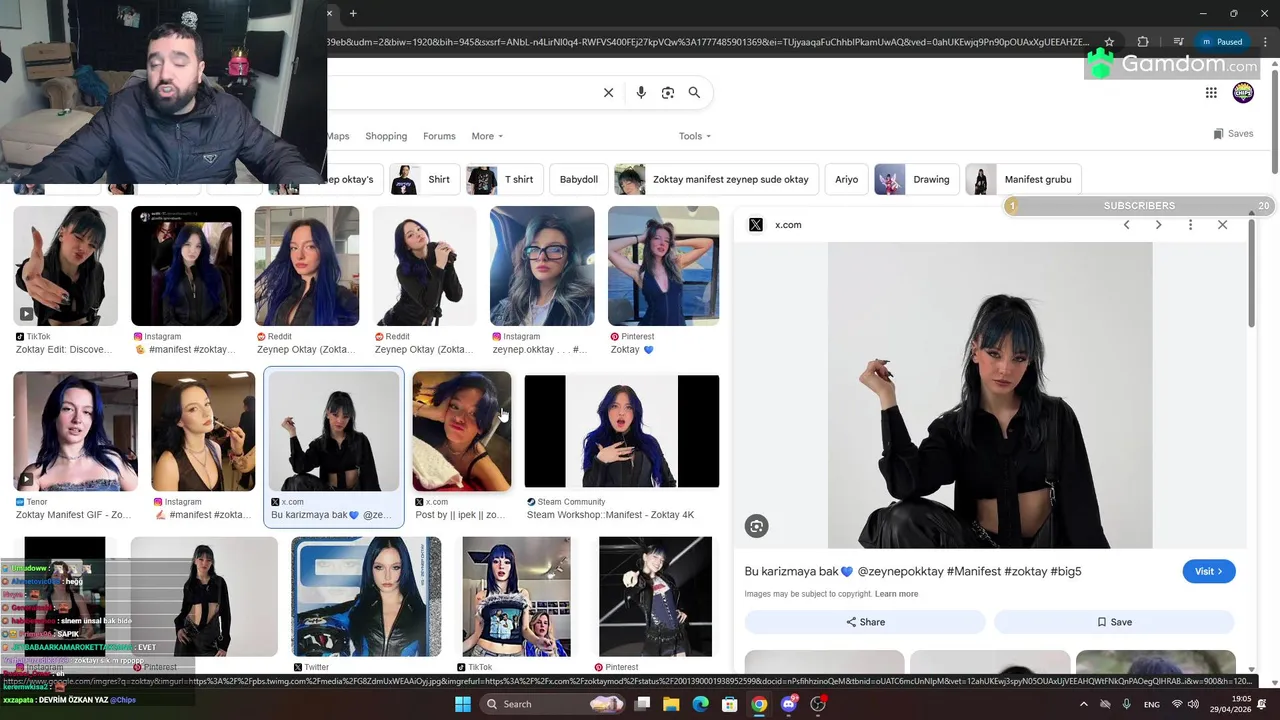Select Zoktay manifest zeynep sude oktay chip
The width and height of the screenshot is (1280, 720).
[x=716, y=179]
